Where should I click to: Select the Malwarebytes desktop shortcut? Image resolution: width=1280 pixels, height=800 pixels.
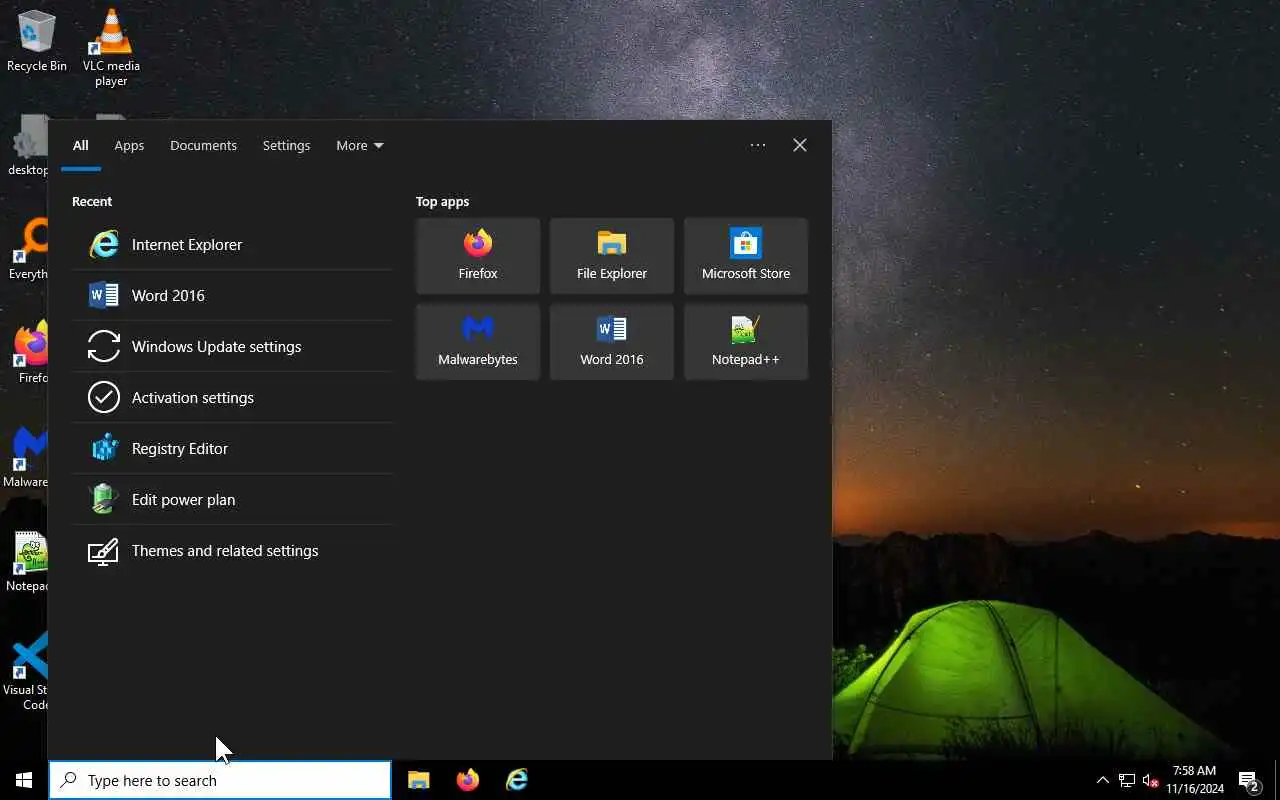click(27, 456)
